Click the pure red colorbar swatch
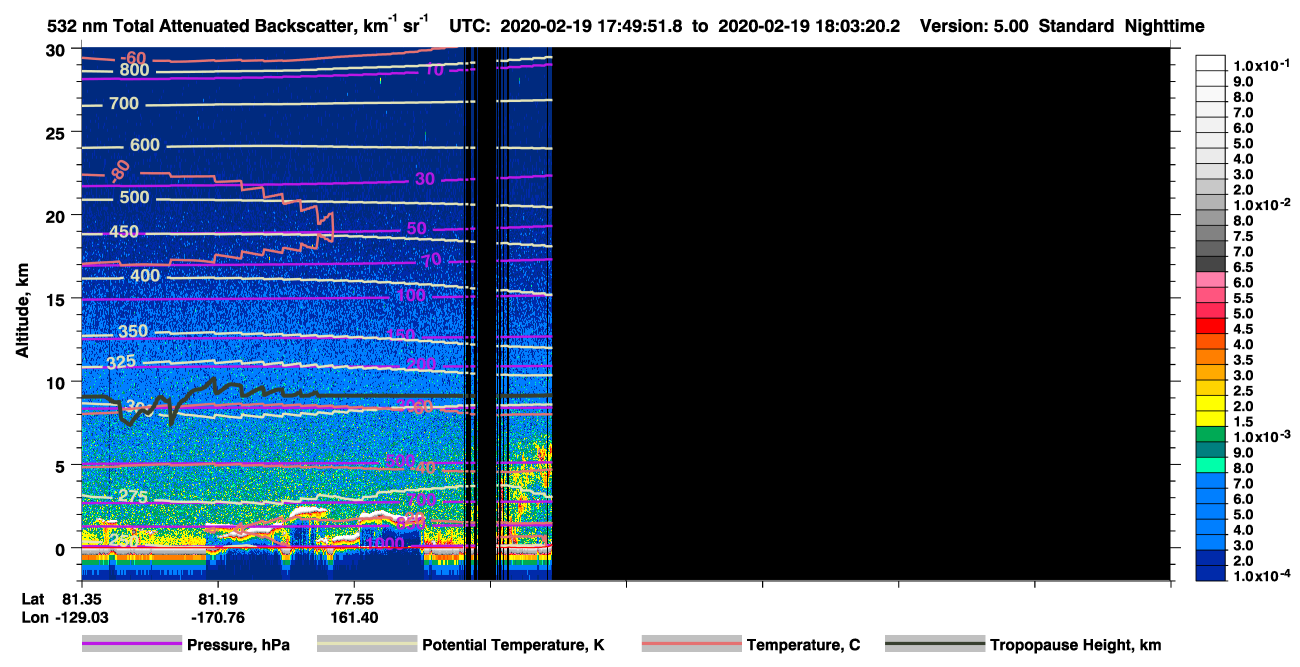 1210,325
